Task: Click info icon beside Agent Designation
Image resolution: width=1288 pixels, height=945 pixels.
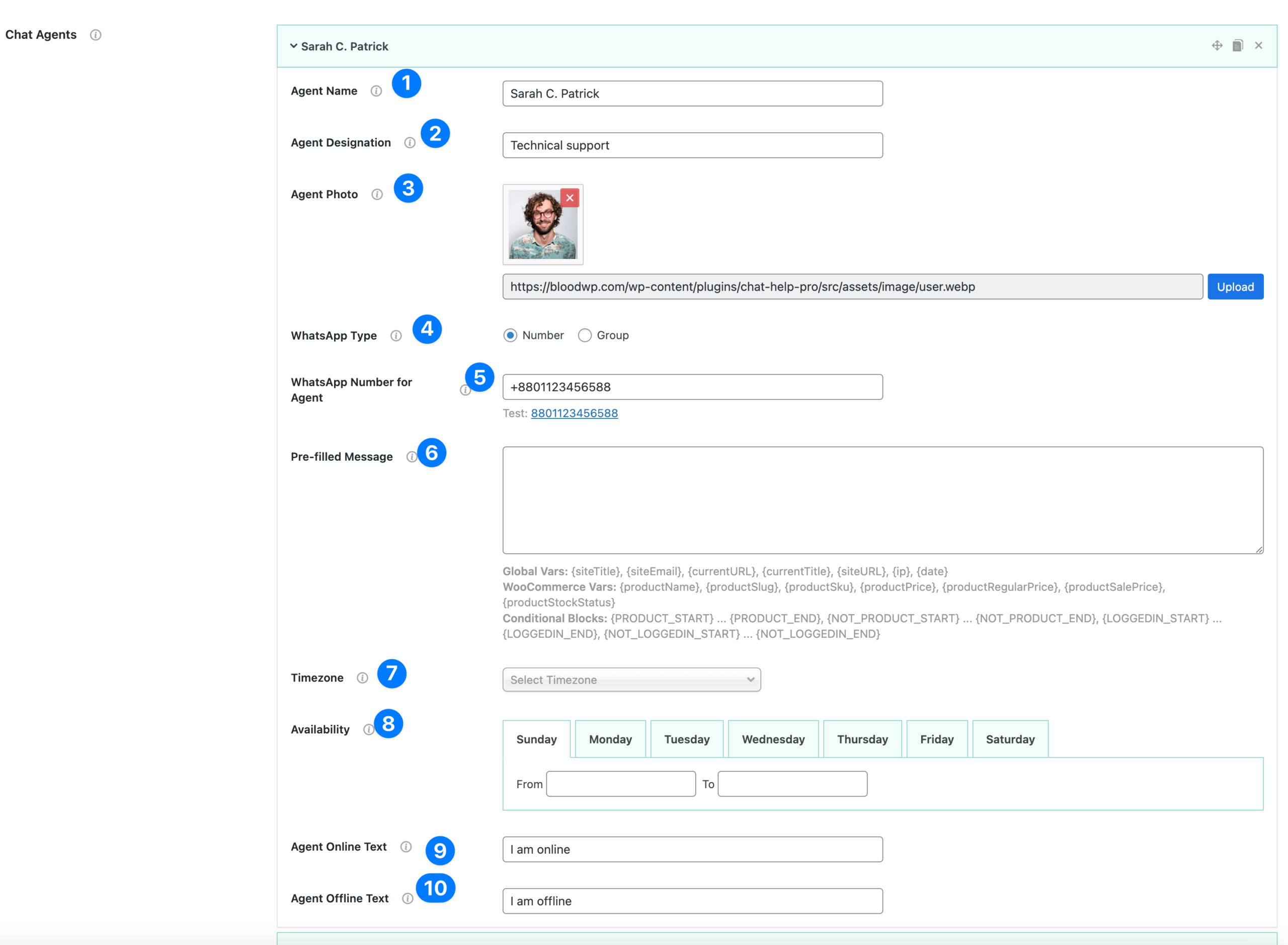Action: click(x=410, y=142)
